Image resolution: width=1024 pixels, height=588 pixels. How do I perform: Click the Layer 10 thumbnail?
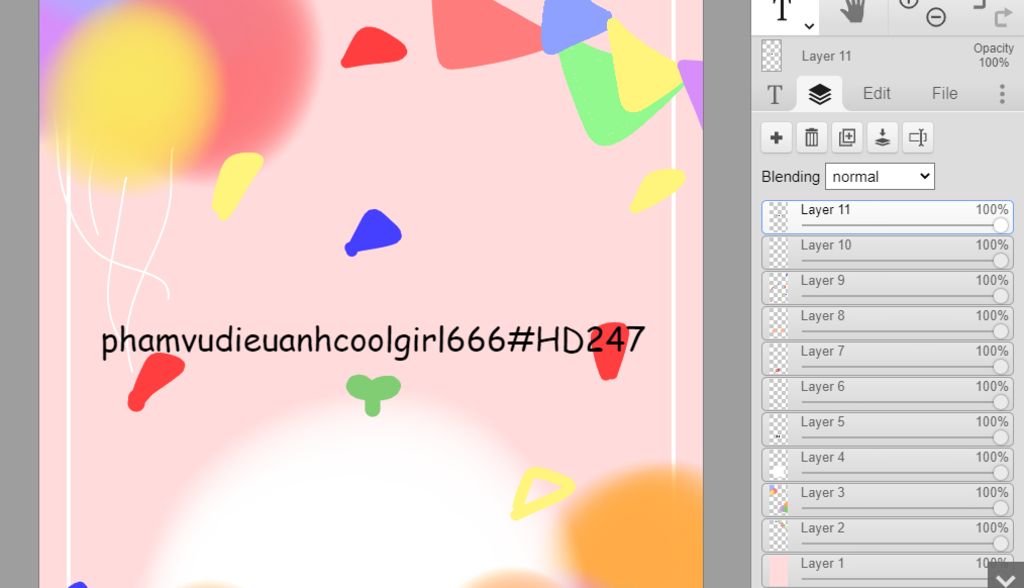point(778,252)
